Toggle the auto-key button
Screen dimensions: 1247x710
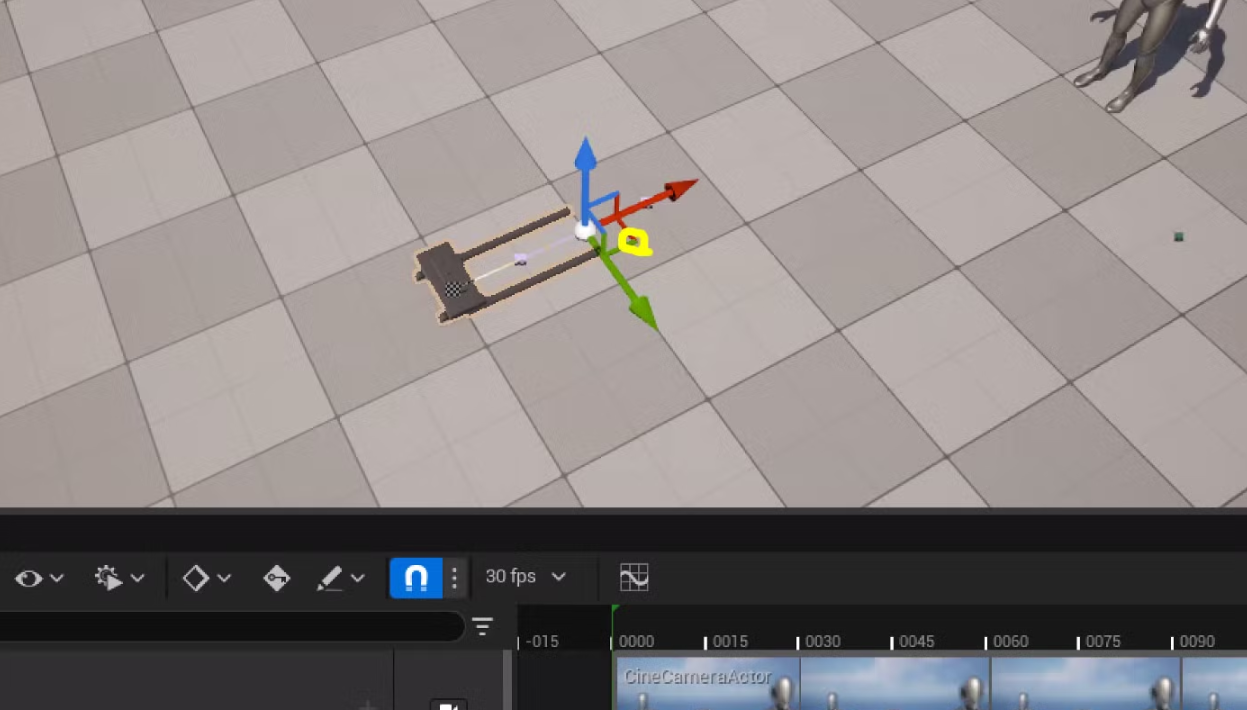[277, 578]
